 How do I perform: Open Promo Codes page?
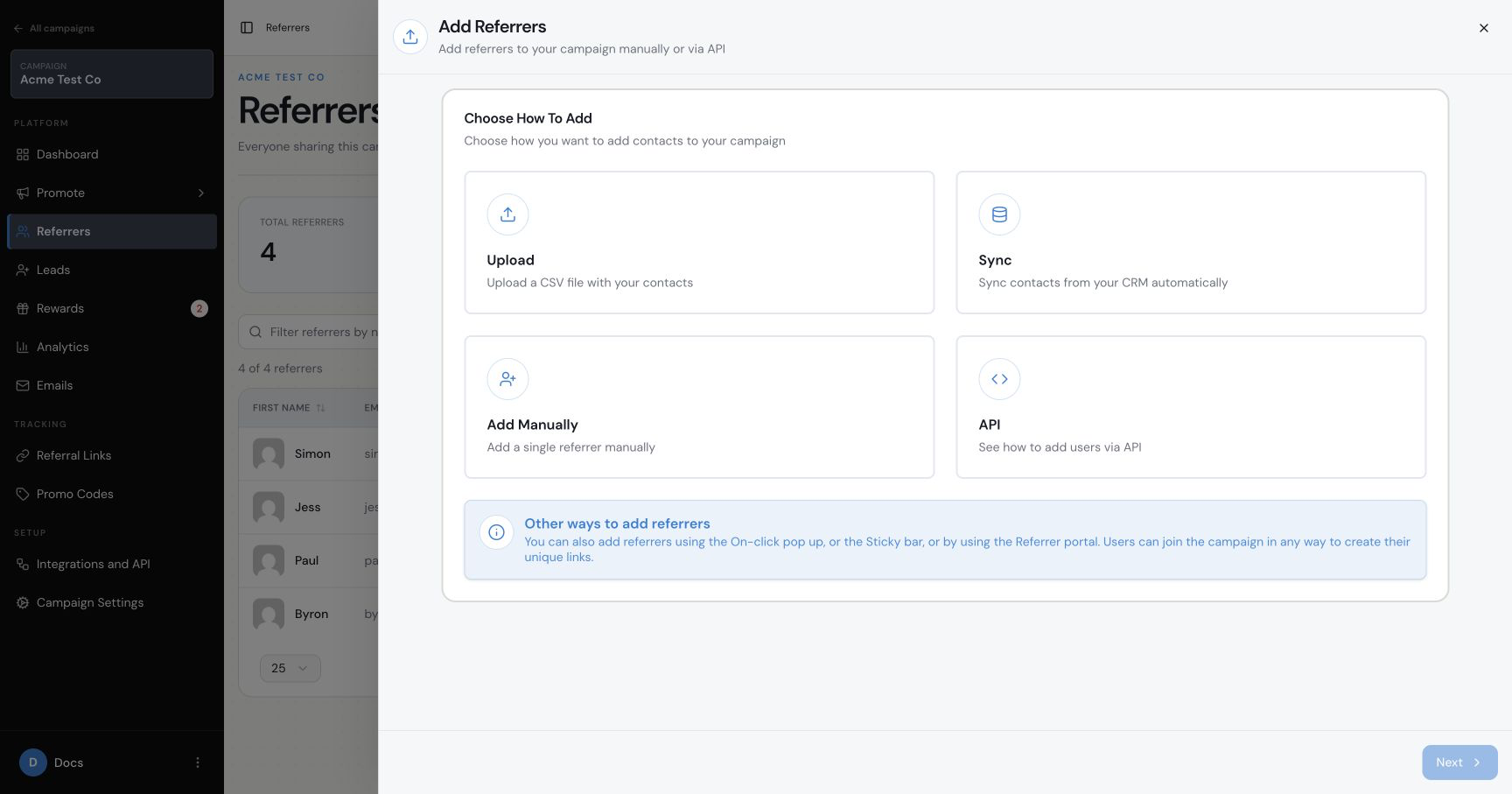pos(112,494)
